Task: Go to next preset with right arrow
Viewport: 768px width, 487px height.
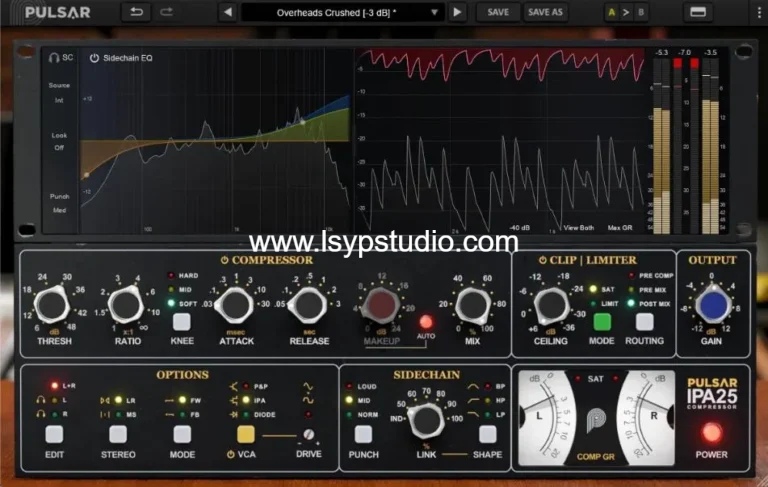Action: click(457, 12)
